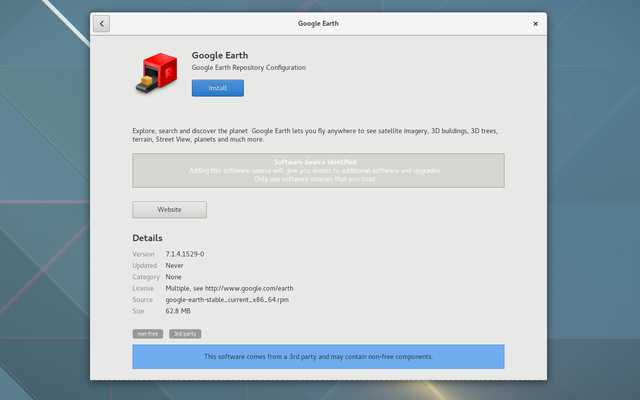This screenshot has width=640, height=400.
Task: Click the 'Category' label
Action: (146, 277)
